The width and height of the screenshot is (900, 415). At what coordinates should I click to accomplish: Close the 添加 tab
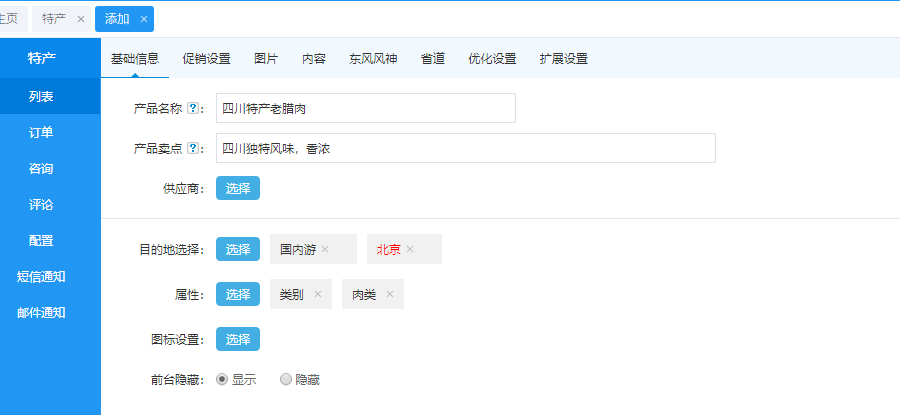[144, 19]
